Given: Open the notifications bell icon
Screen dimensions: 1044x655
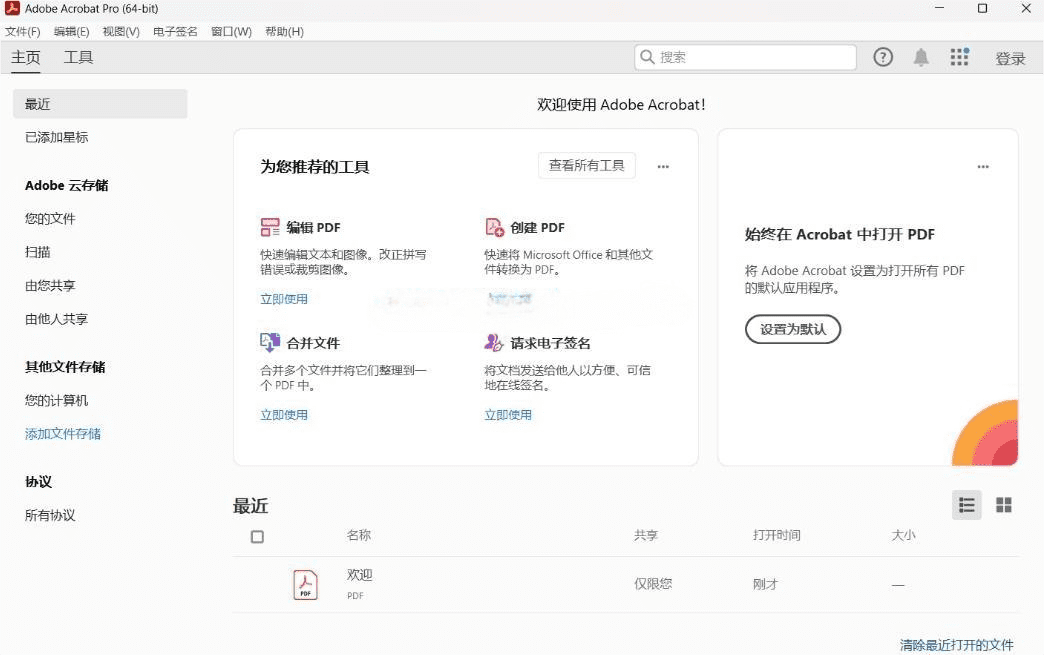Looking at the screenshot, I should 921,57.
